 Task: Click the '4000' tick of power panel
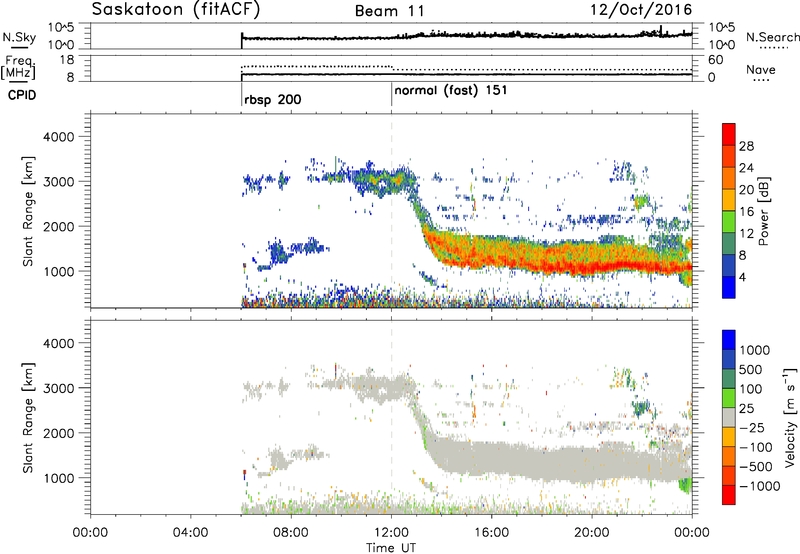coord(58,137)
